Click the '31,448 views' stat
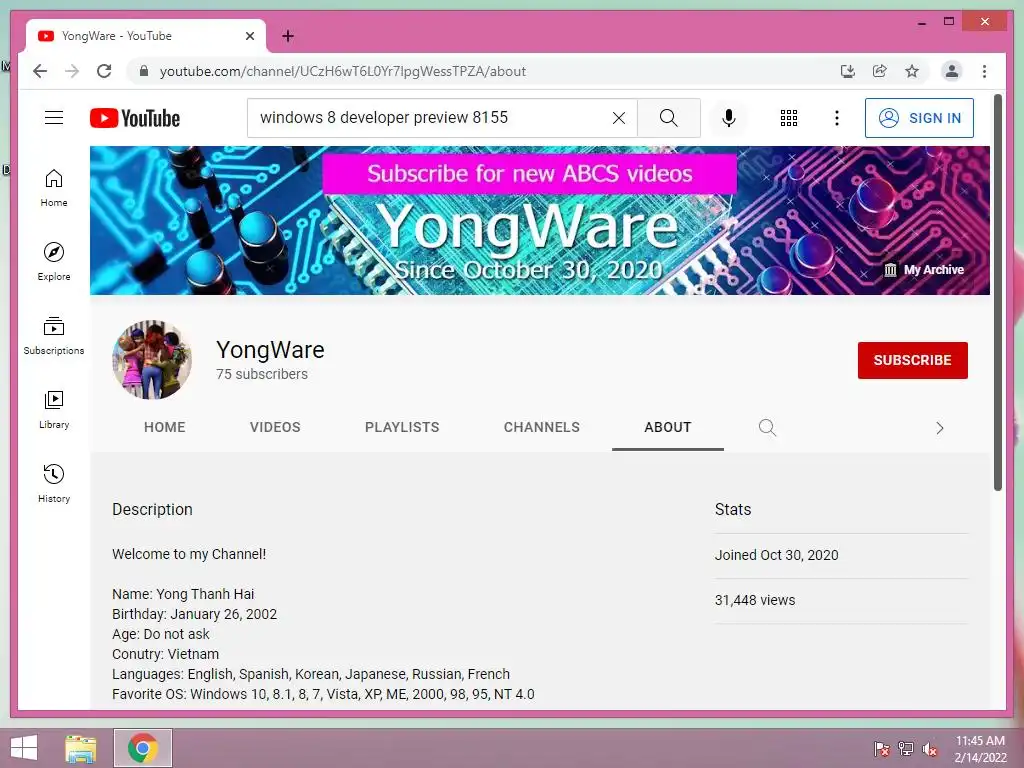Viewport: 1024px width, 768px height. coord(754,600)
